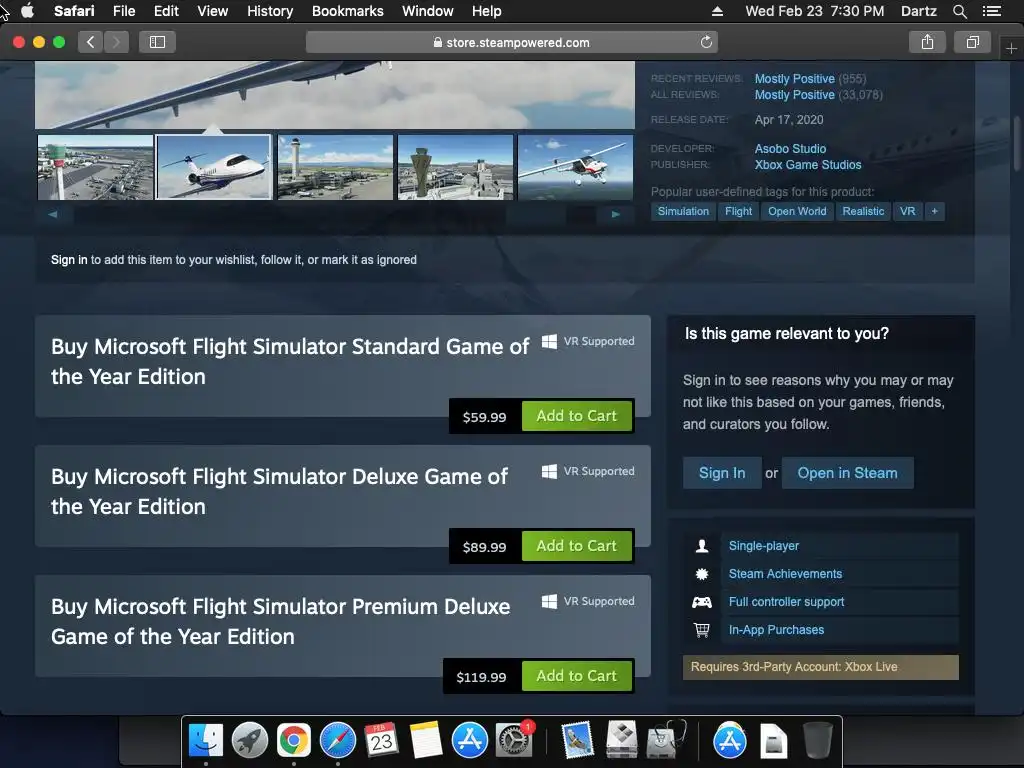Open Trash in the Dock
This screenshot has width=1024, height=768.
point(817,741)
